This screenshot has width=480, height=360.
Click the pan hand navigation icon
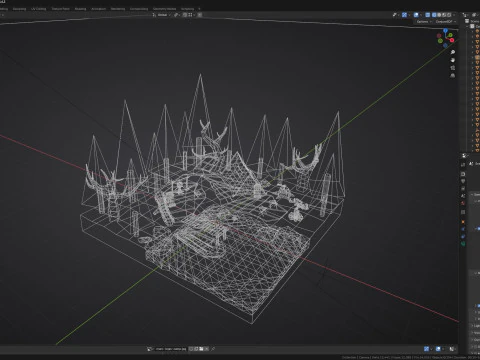pos(453,60)
